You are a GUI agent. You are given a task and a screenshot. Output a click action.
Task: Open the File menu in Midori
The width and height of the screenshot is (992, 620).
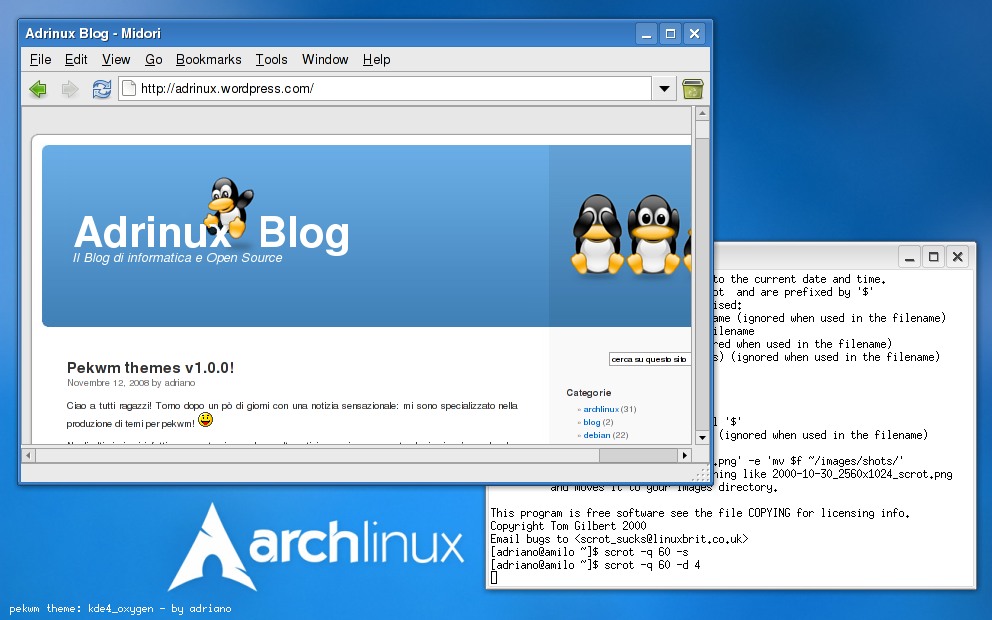click(x=40, y=59)
